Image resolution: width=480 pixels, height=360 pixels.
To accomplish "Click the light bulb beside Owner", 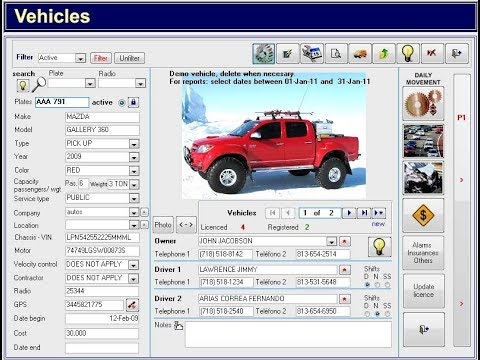I will 379,247.
